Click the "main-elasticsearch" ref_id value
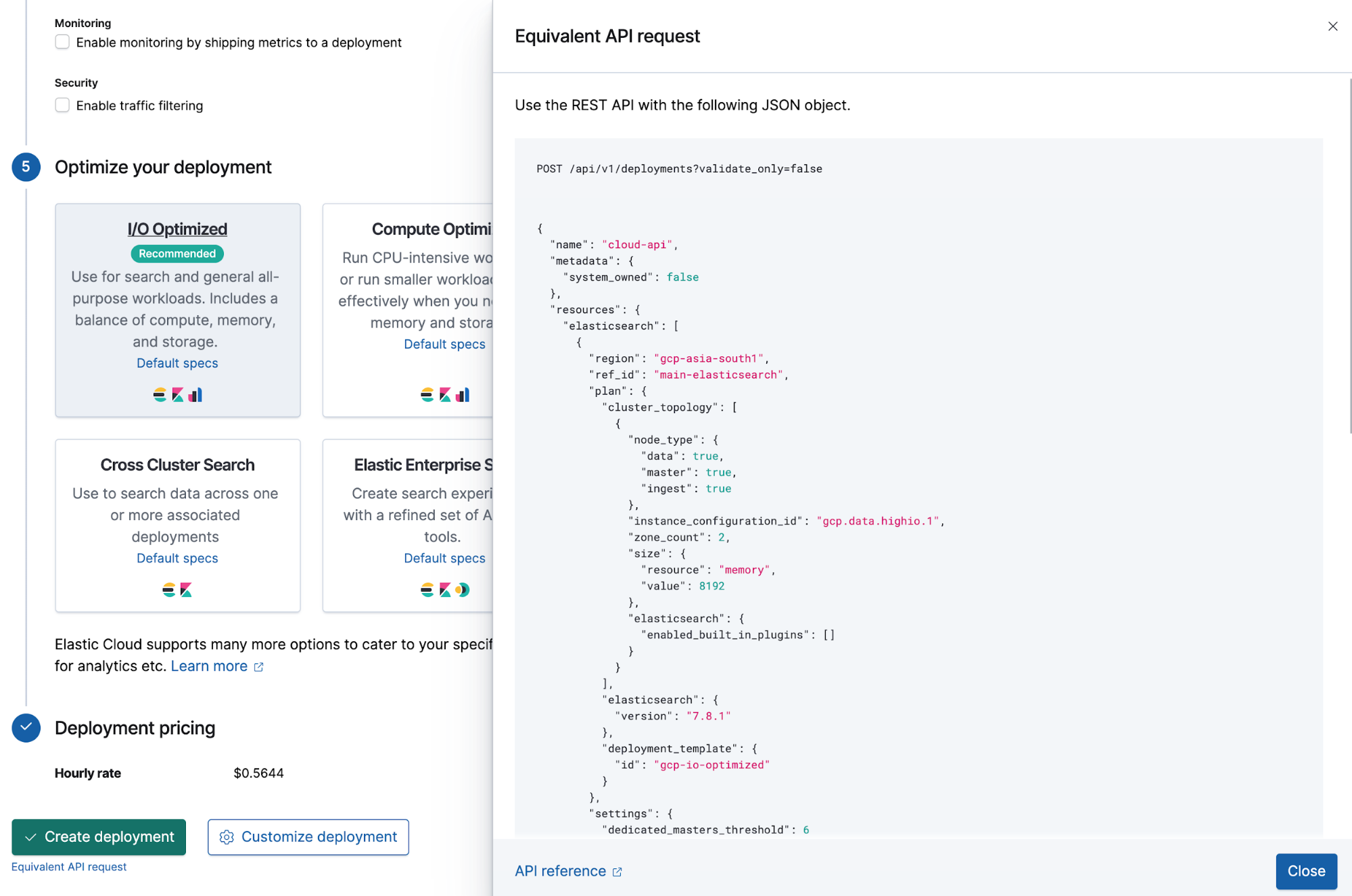1352x896 pixels. (x=718, y=375)
